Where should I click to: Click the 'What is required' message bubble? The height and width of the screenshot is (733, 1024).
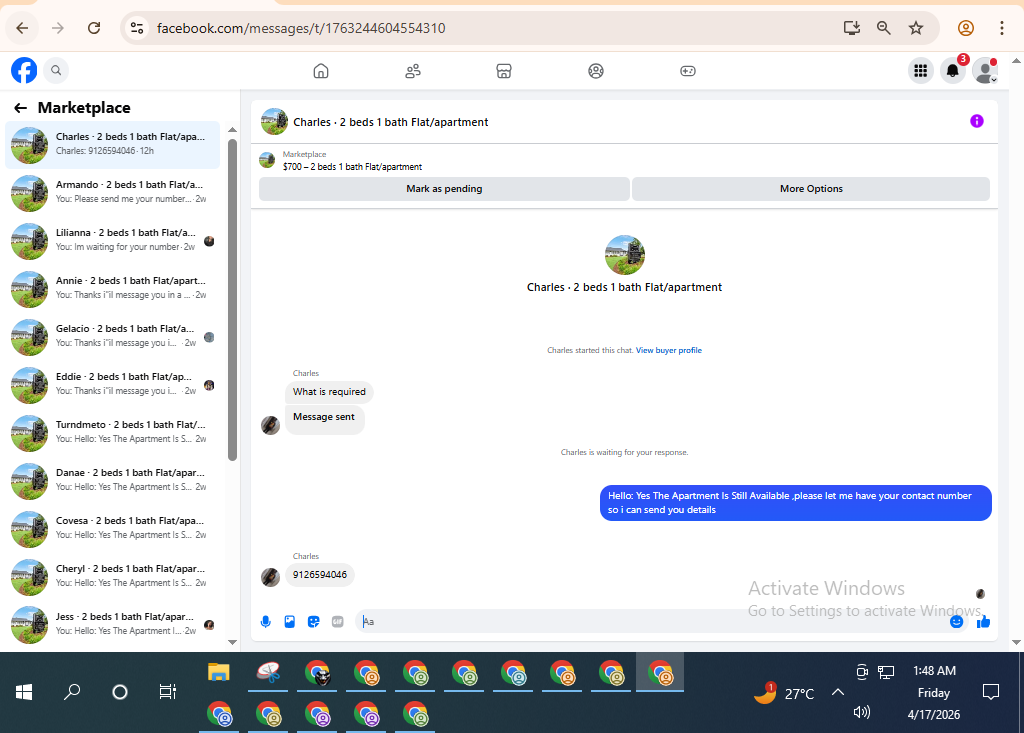tap(329, 392)
